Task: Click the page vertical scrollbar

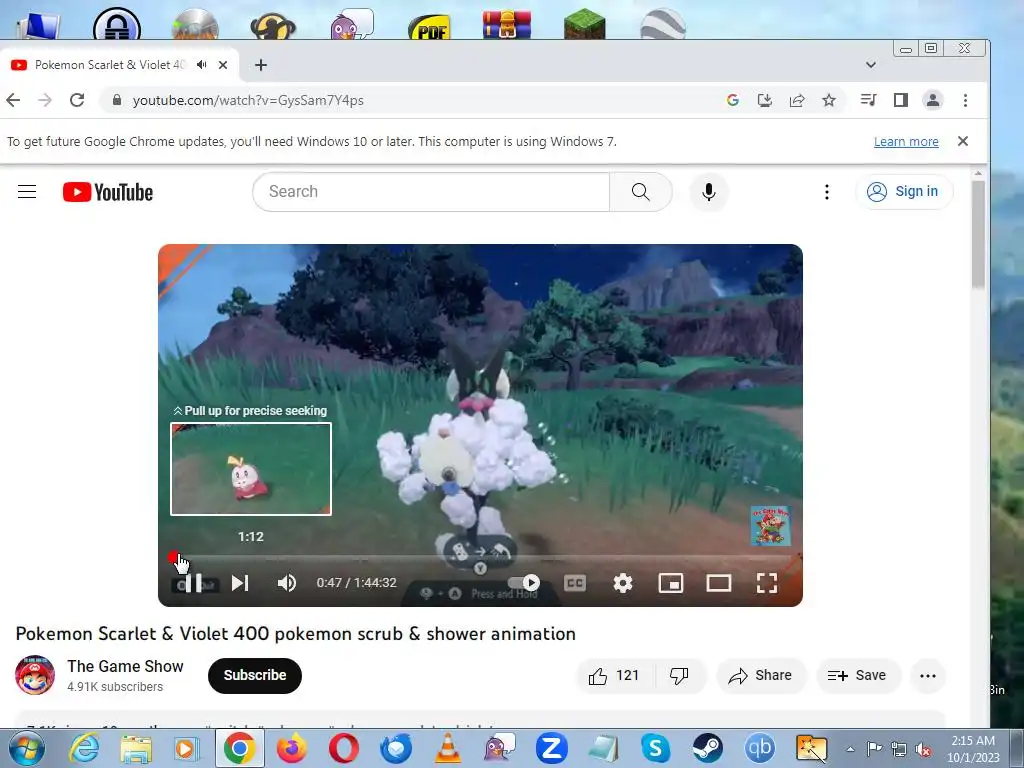Action: tap(978, 235)
